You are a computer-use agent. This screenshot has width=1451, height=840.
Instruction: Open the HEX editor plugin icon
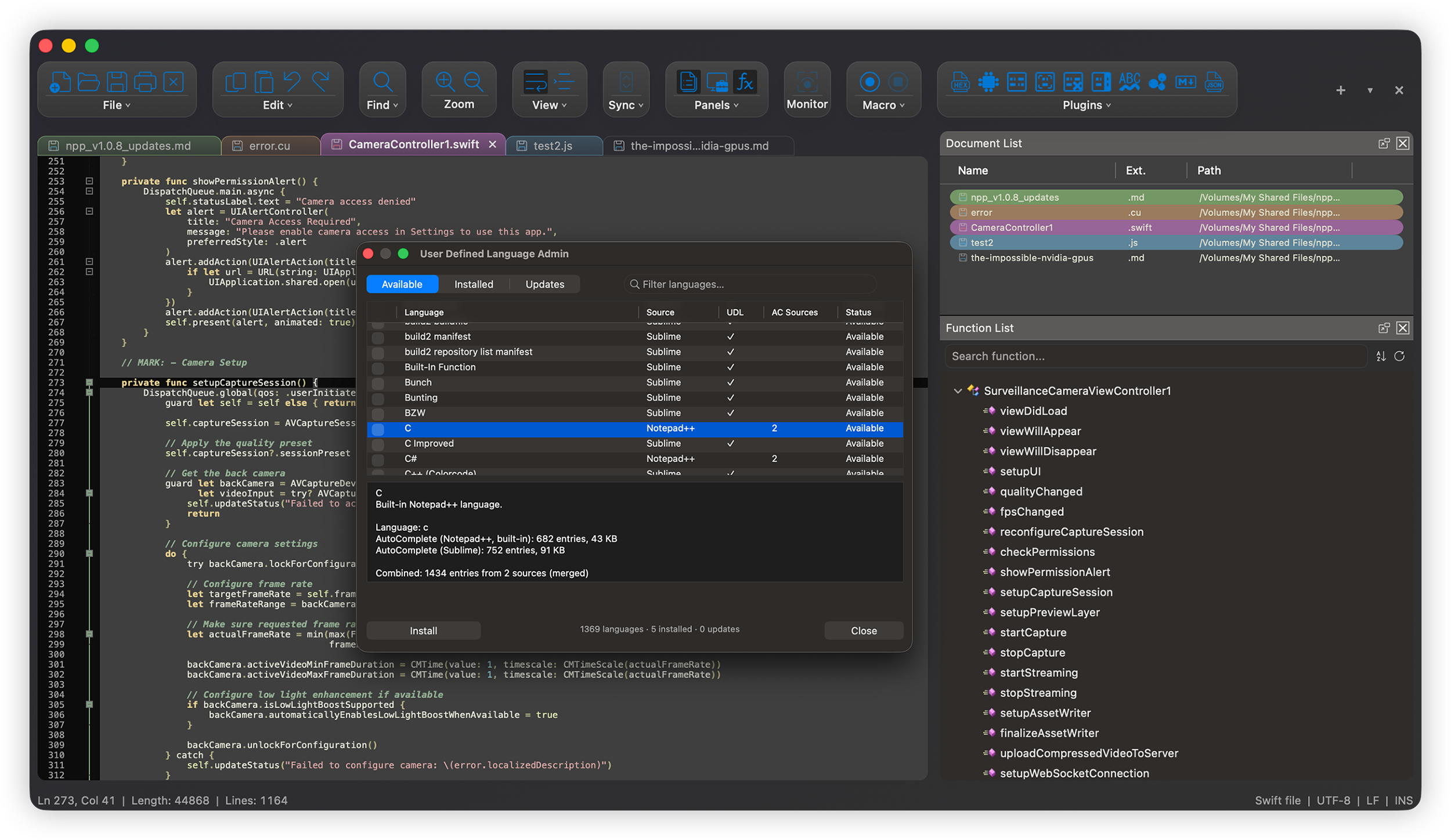tap(960, 82)
